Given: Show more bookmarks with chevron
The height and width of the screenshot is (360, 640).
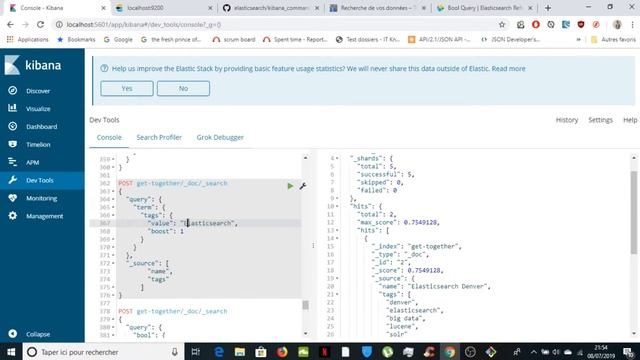Looking at the screenshot, I should [x=578, y=40].
